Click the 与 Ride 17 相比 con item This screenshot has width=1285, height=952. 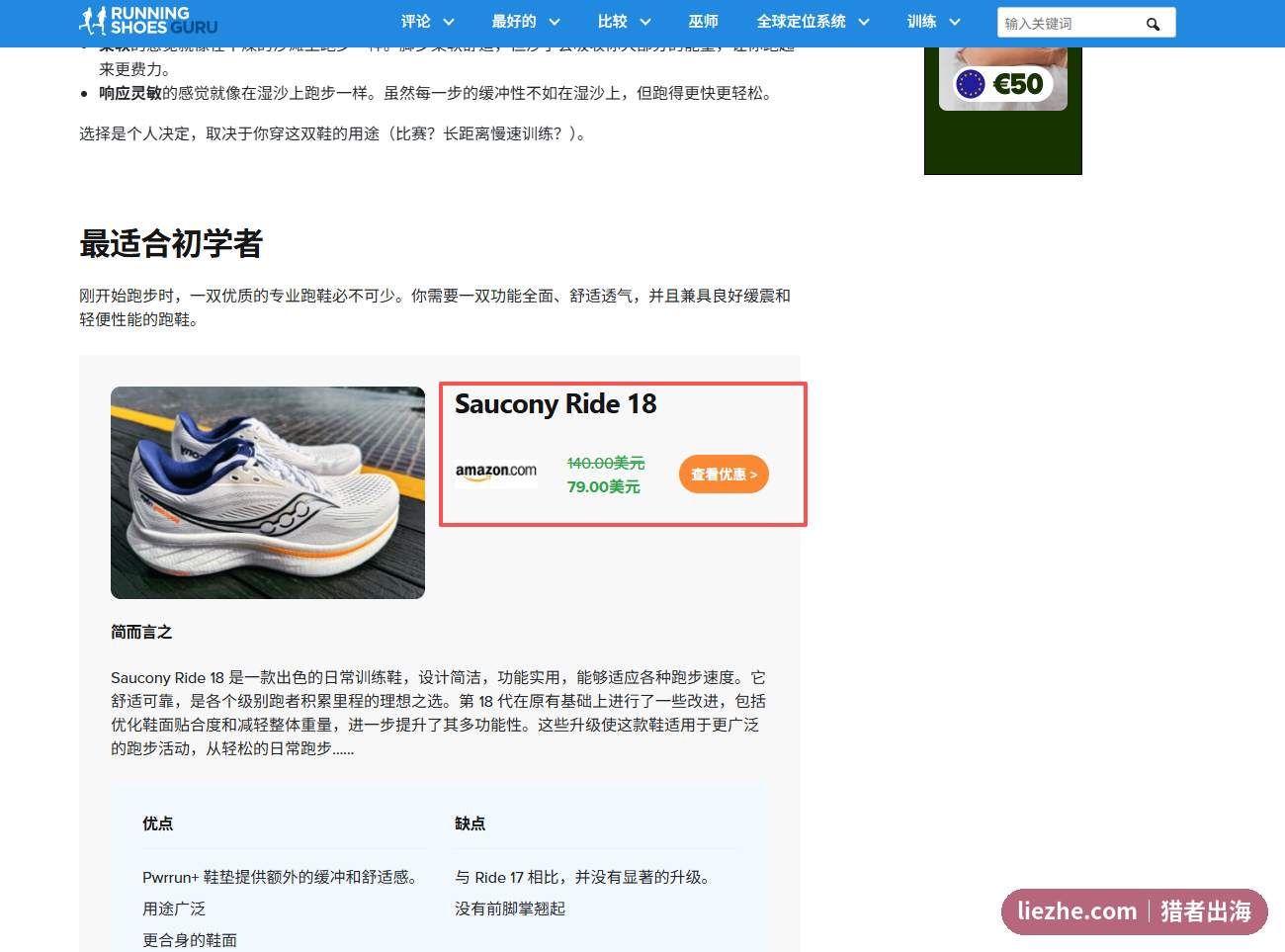(584, 877)
